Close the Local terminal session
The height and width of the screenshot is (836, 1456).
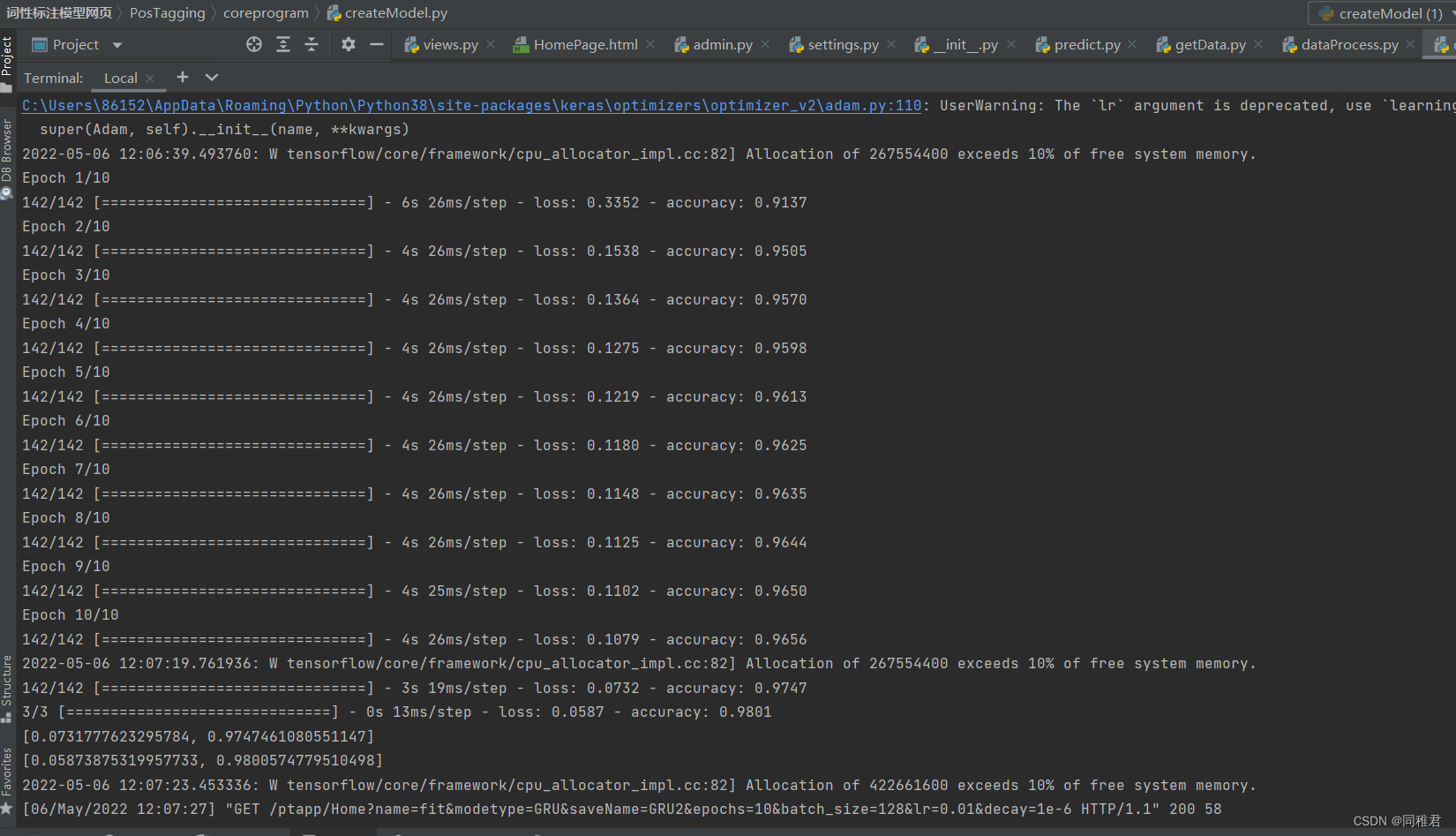(150, 79)
